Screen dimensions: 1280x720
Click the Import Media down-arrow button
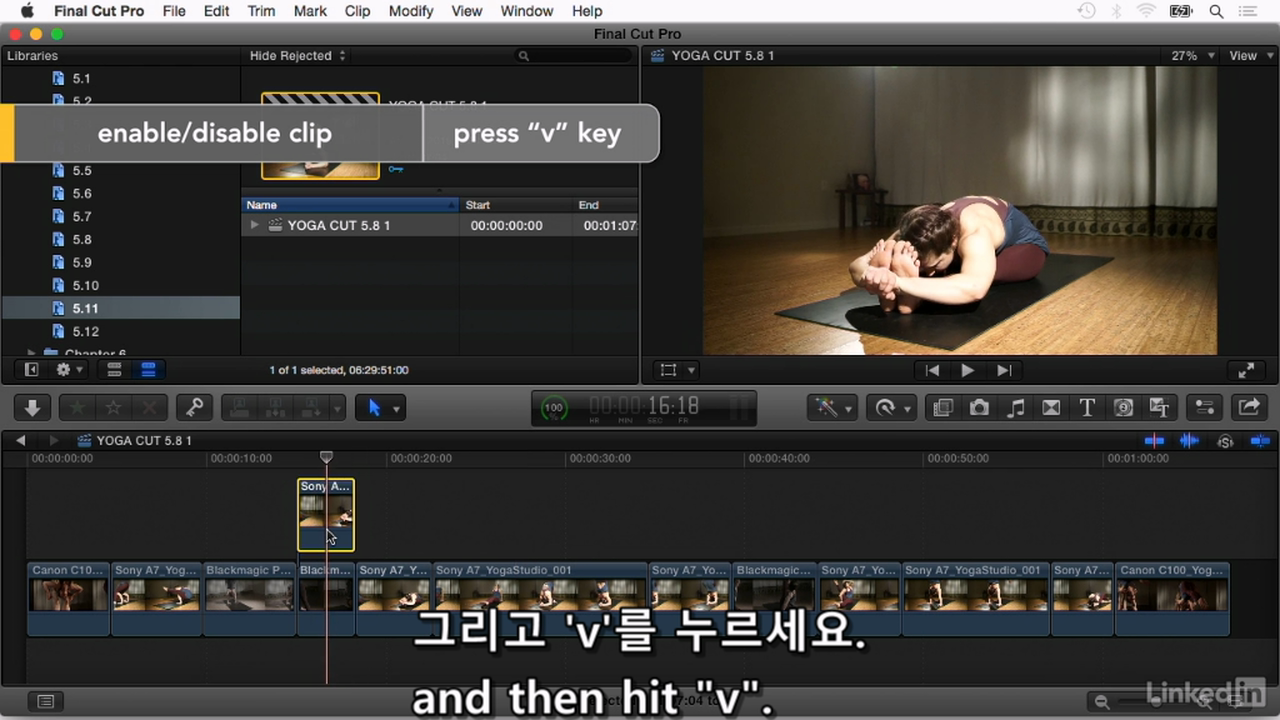(x=32, y=408)
